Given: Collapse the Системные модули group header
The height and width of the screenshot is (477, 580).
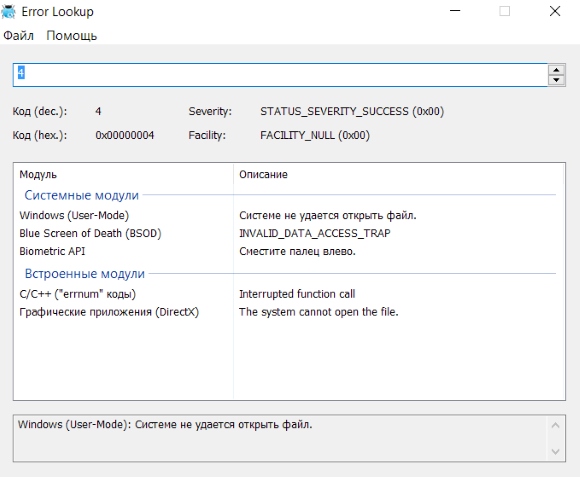Looking at the screenshot, I should click(82, 195).
